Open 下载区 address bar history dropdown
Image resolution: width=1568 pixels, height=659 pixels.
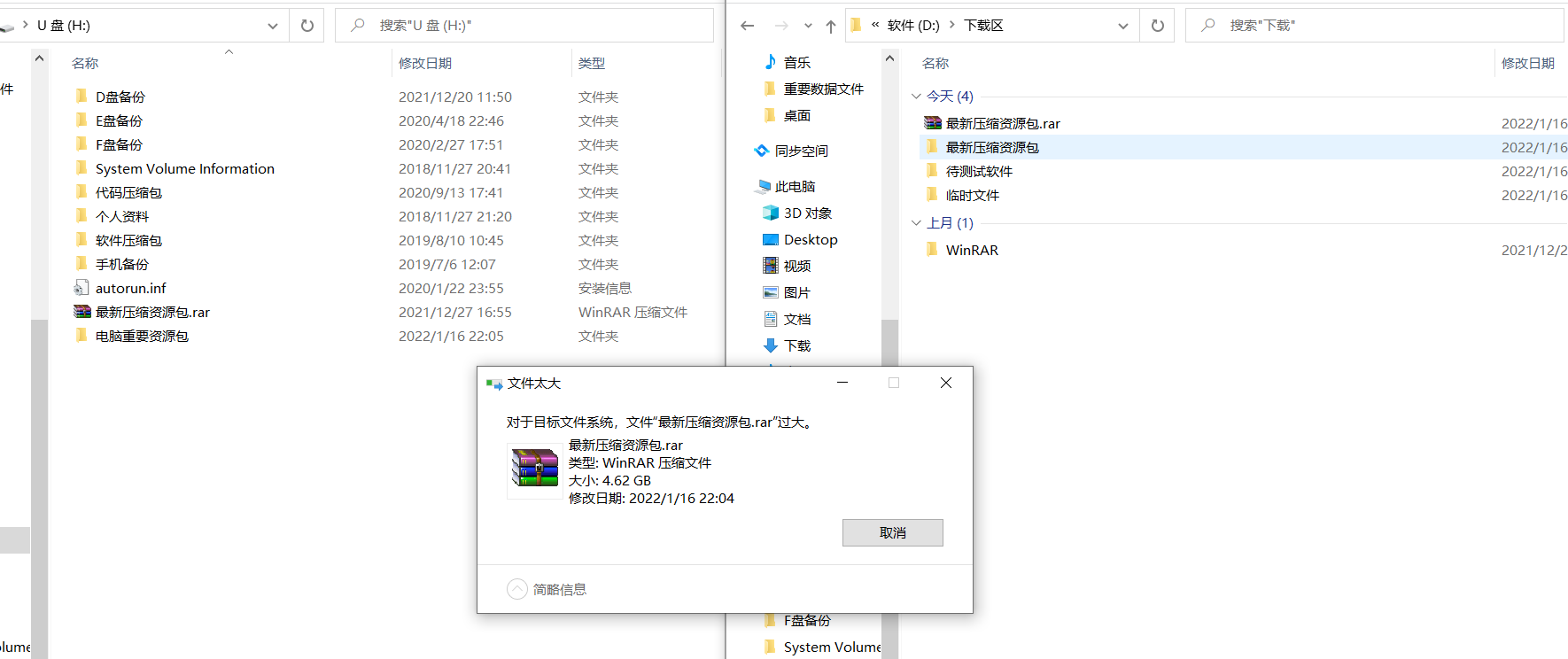[x=1123, y=26]
